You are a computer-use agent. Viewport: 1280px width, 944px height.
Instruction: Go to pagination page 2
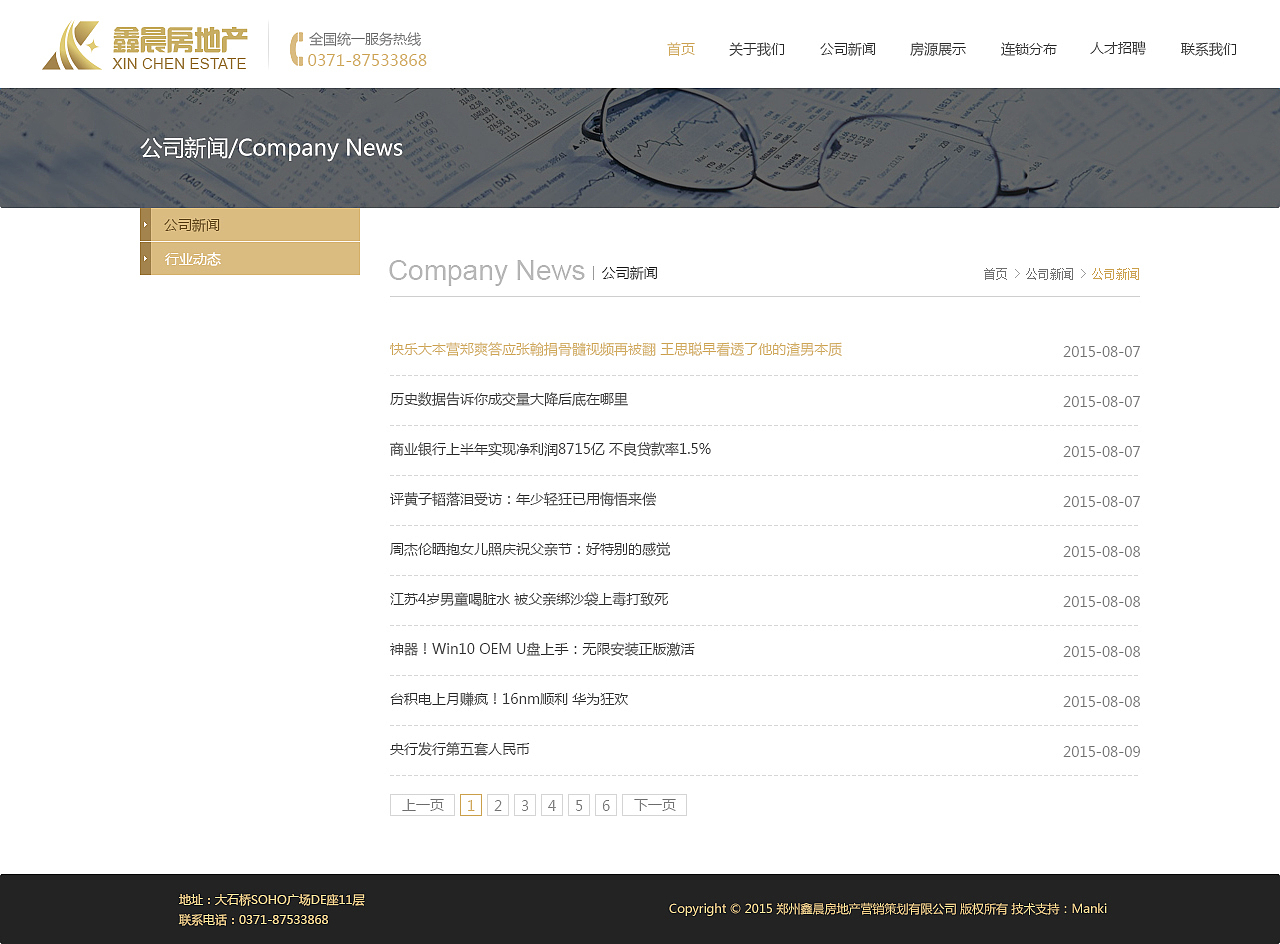[x=498, y=805]
